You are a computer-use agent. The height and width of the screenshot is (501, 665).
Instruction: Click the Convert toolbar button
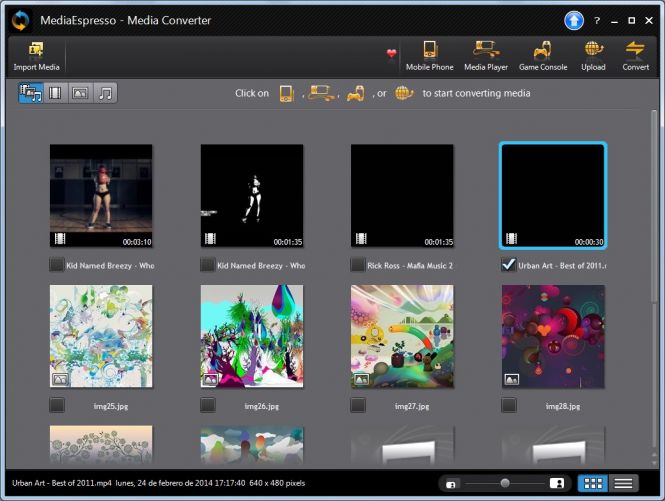click(635, 56)
